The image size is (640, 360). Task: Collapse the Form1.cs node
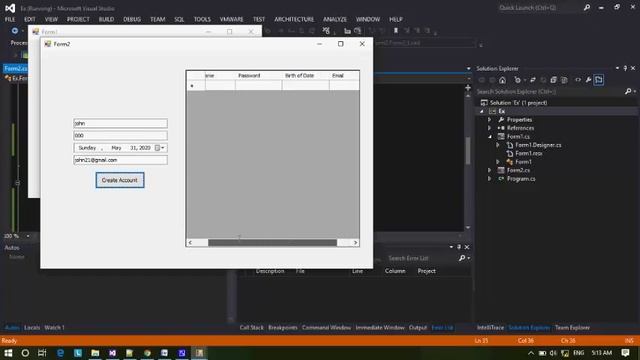(x=490, y=137)
